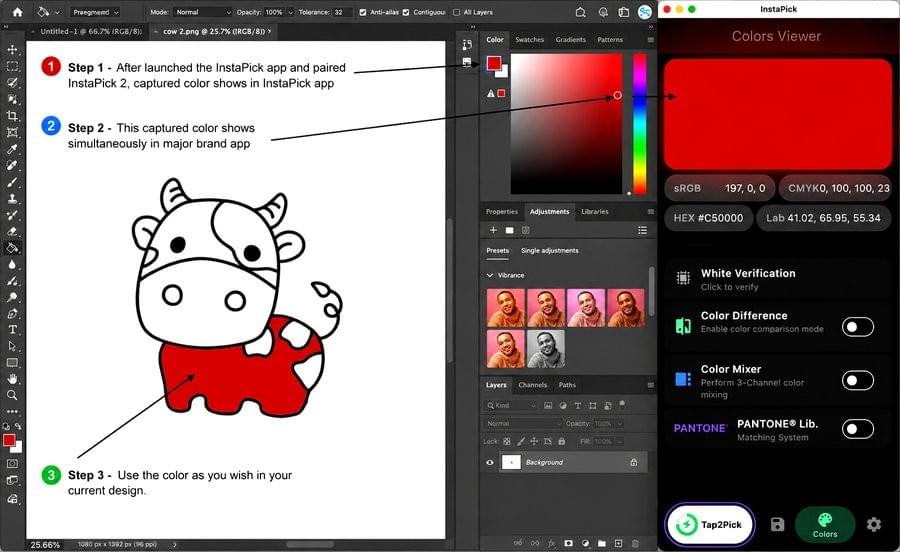Open InstaPick settings gear

coord(874,524)
